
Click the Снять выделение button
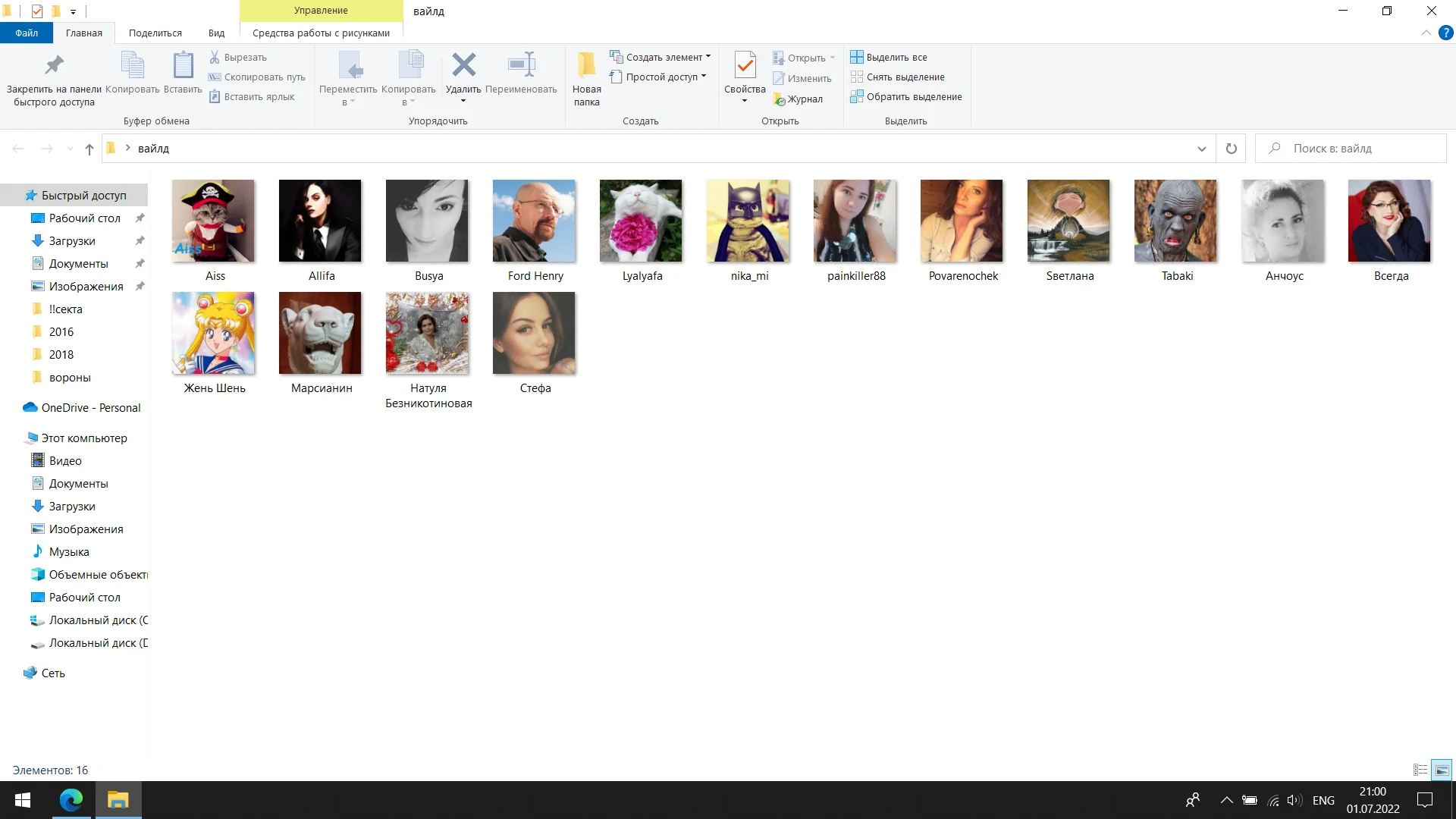click(x=907, y=77)
